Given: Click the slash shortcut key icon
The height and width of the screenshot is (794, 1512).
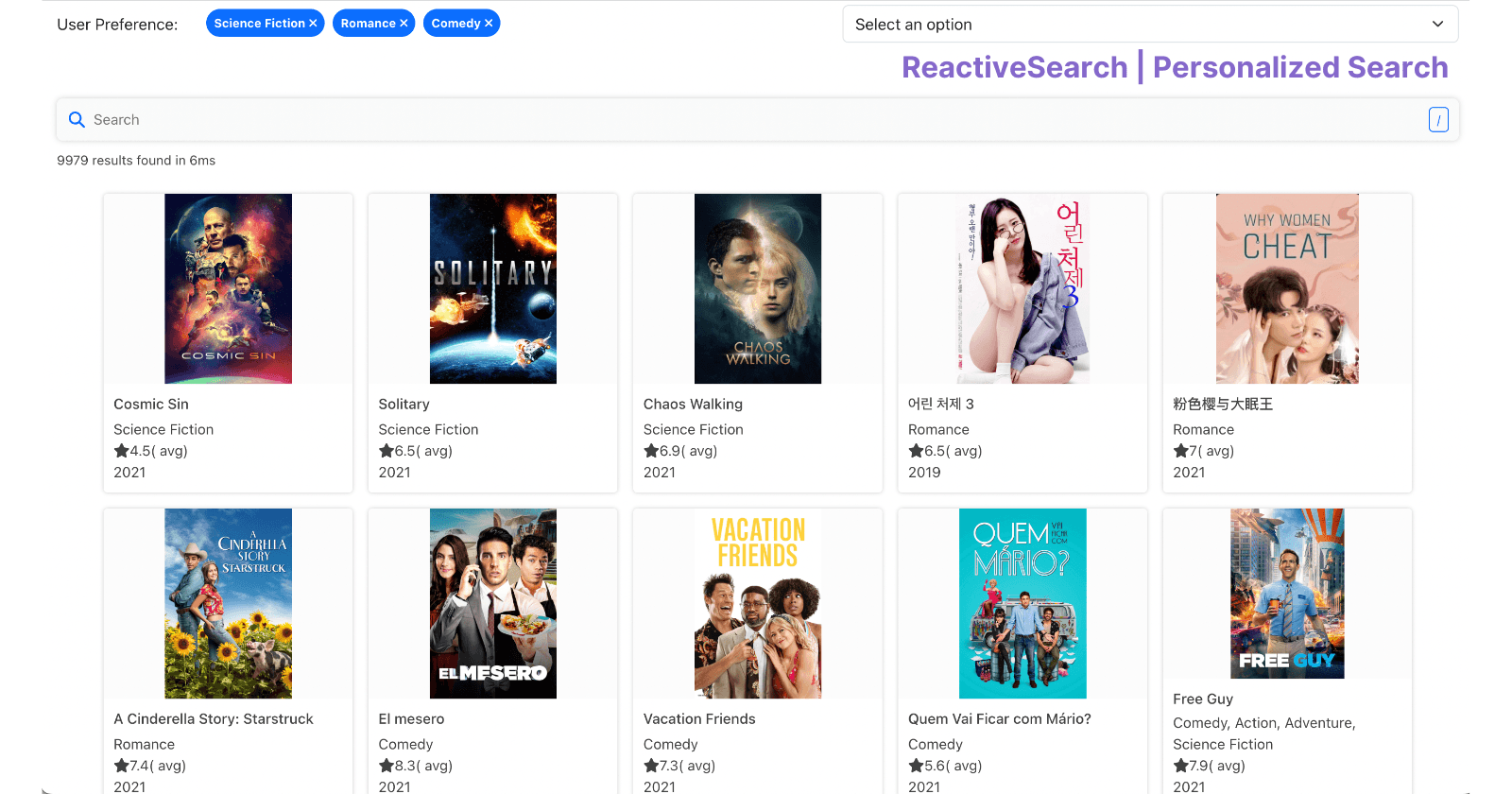Looking at the screenshot, I should coord(1438,120).
